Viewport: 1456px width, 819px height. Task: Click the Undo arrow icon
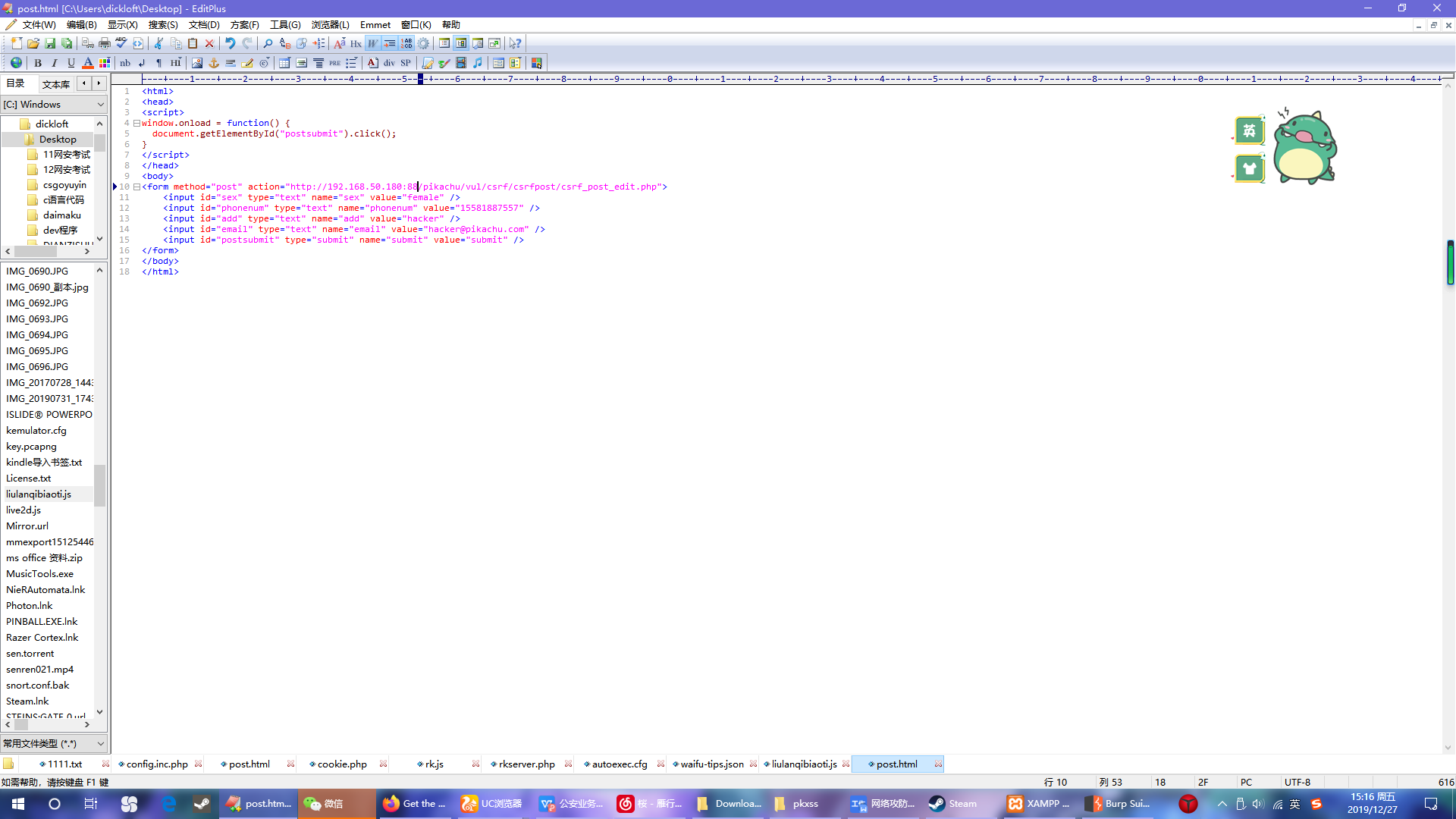pyautogui.click(x=231, y=43)
